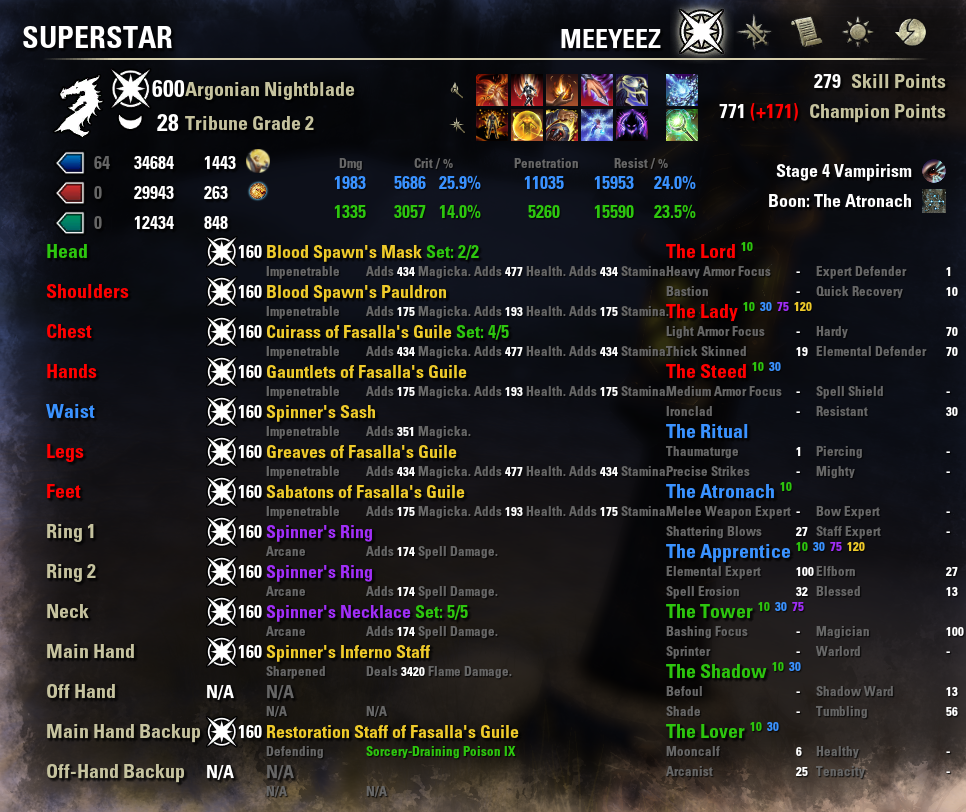
Task: Select the highlighted star compass tab icon
Action: coord(701,31)
